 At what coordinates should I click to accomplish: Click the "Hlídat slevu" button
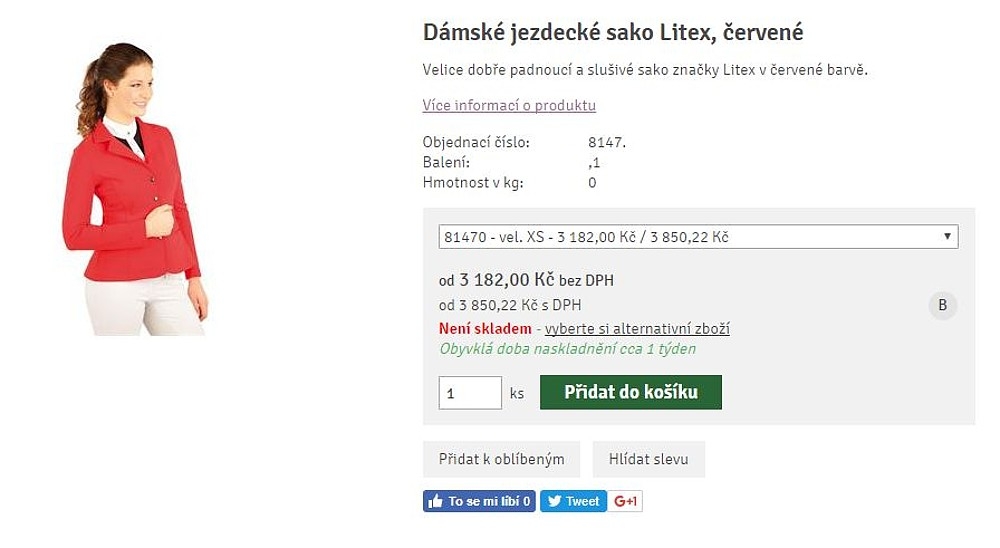pos(648,460)
